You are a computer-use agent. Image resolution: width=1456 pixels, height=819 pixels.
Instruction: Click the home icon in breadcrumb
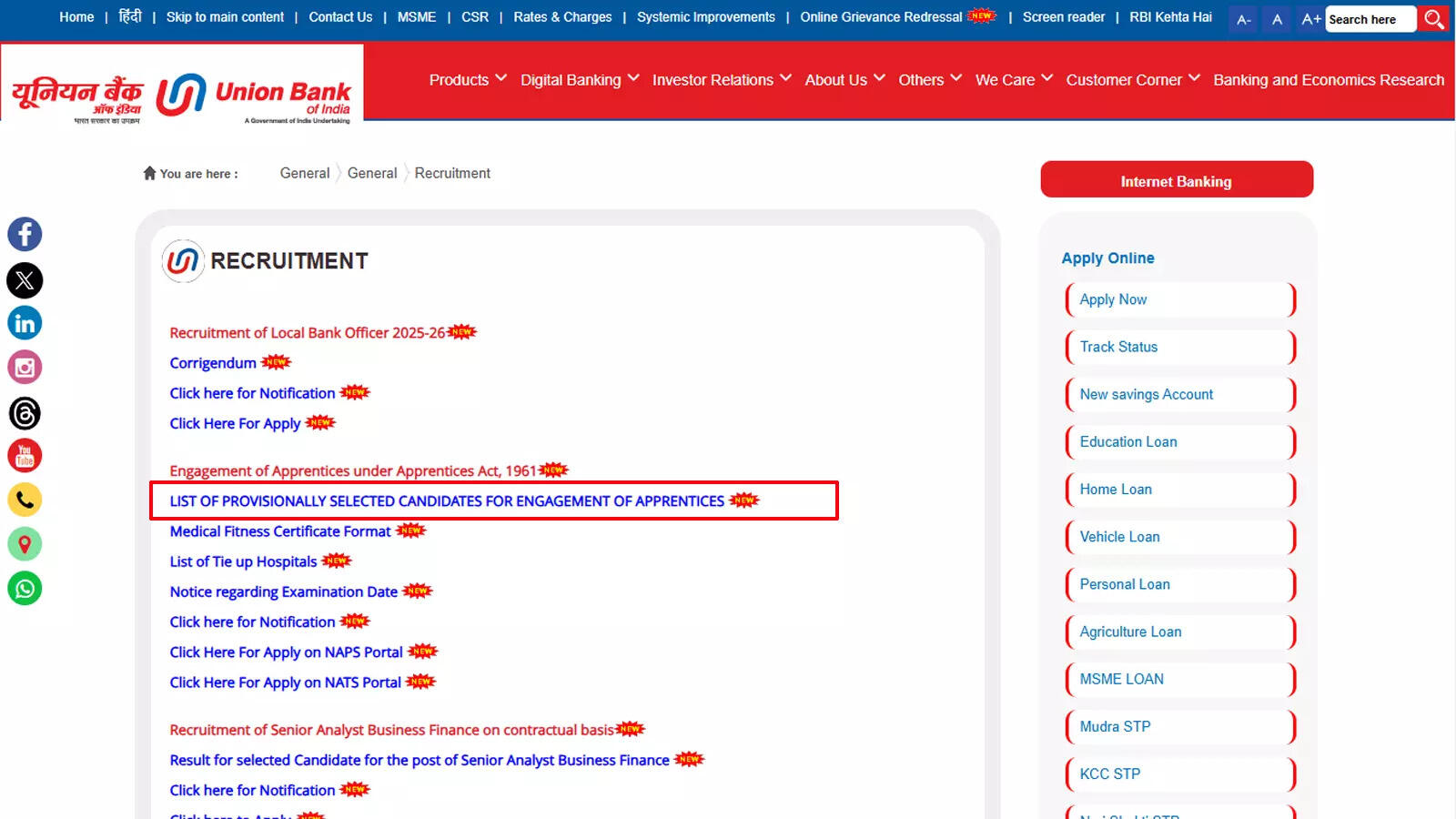click(150, 172)
